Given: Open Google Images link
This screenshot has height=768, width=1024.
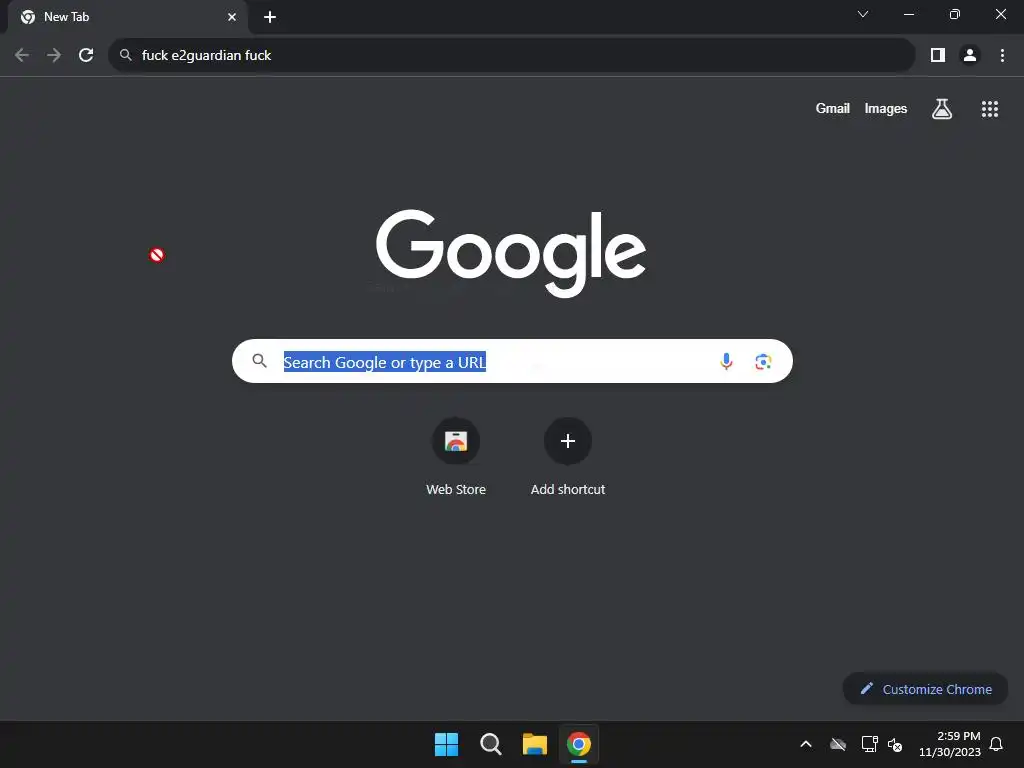Looking at the screenshot, I should [886, 108].
